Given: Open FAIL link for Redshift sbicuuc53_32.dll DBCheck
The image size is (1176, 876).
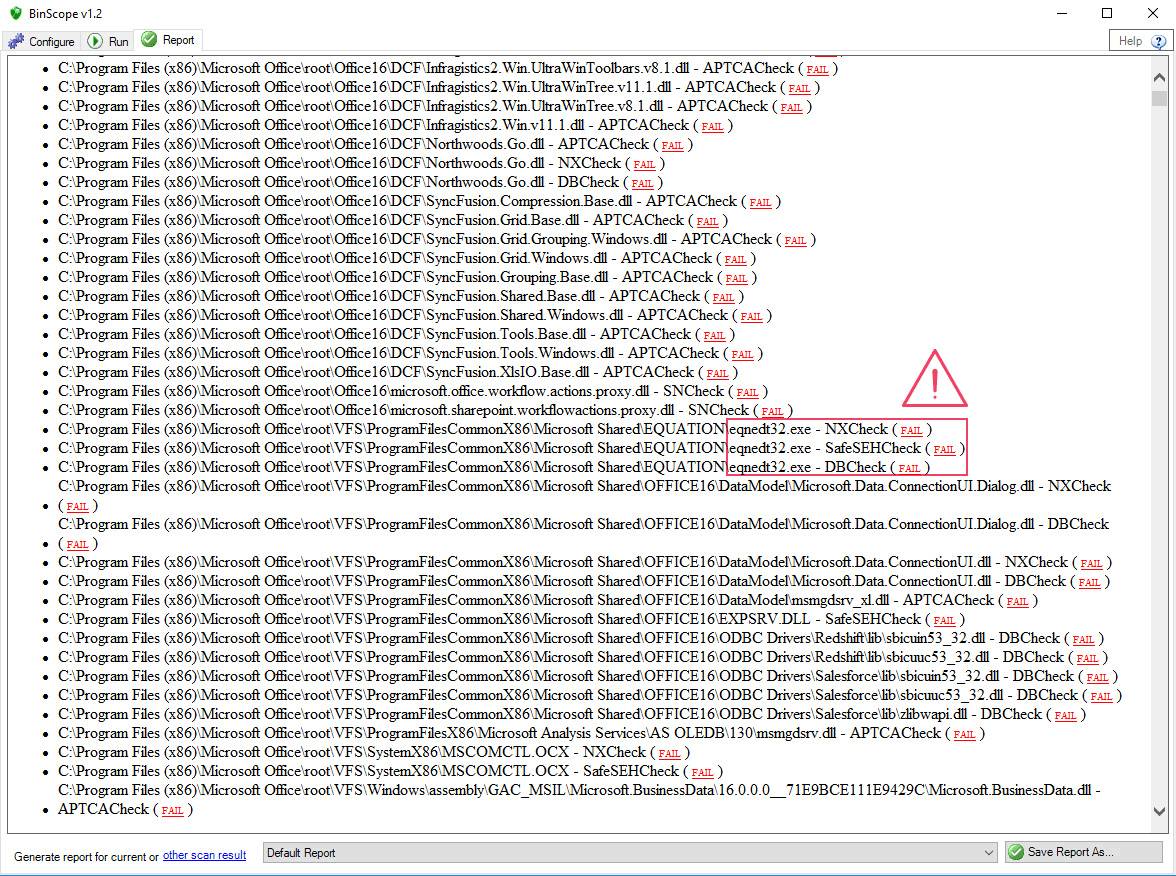Looking at the screenshot, I should (1087, 658).
